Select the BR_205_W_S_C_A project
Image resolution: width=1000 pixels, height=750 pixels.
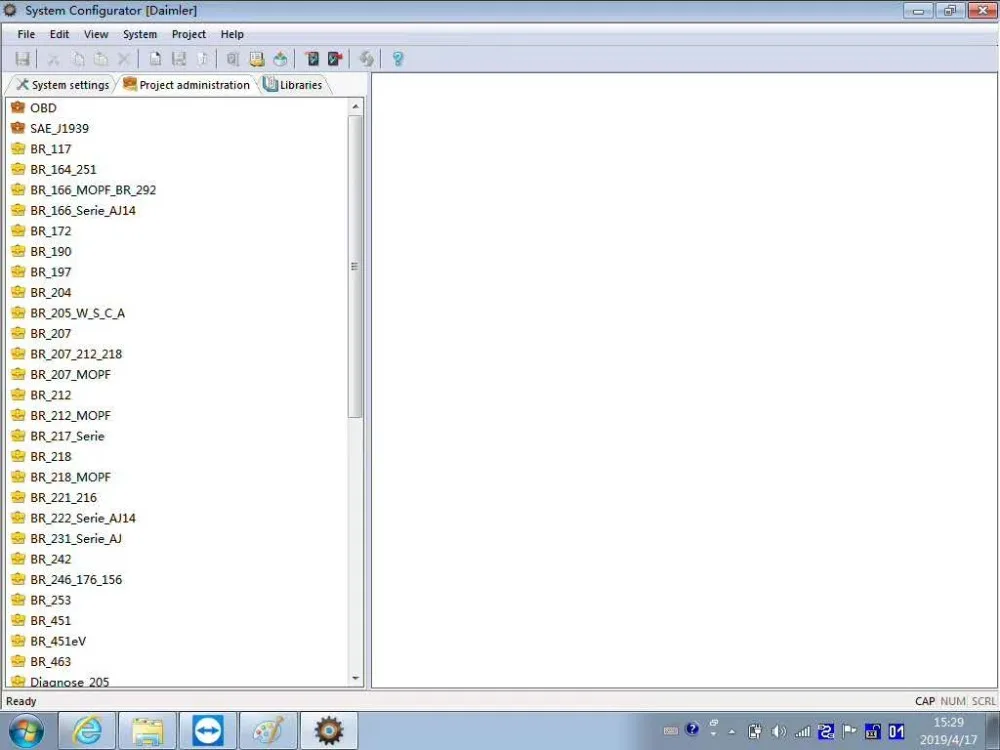pos(78,312)
